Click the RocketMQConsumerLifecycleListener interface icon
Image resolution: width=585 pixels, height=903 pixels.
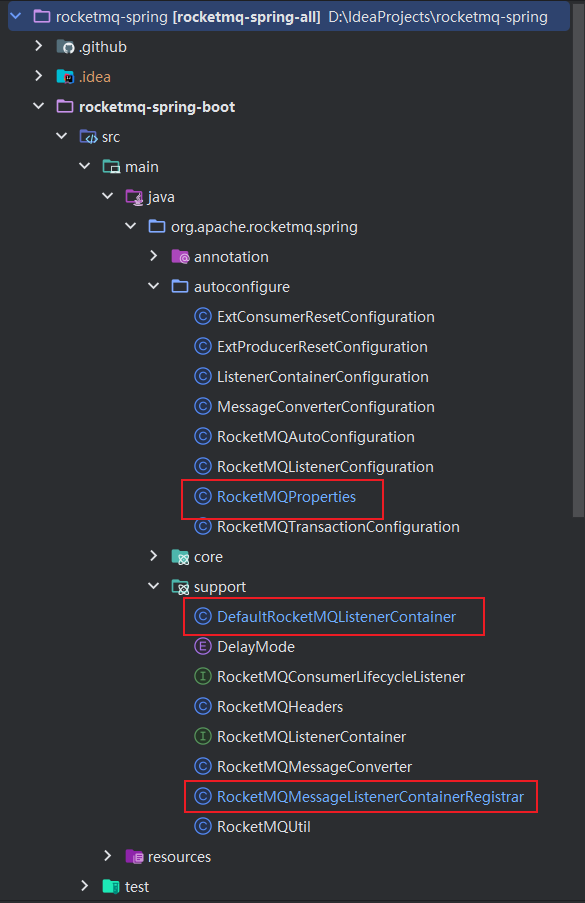tap(203, 676)
